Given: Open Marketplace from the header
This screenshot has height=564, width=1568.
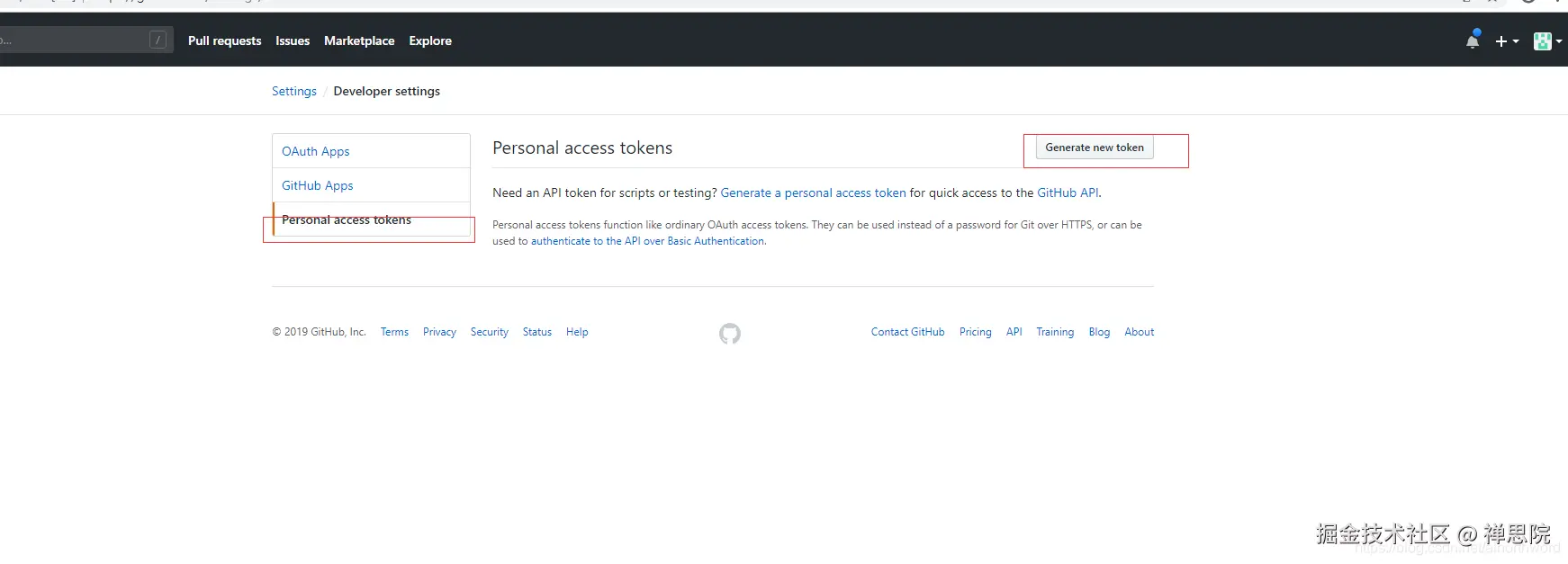Looking at the screenshot, I should pos(359,40).
